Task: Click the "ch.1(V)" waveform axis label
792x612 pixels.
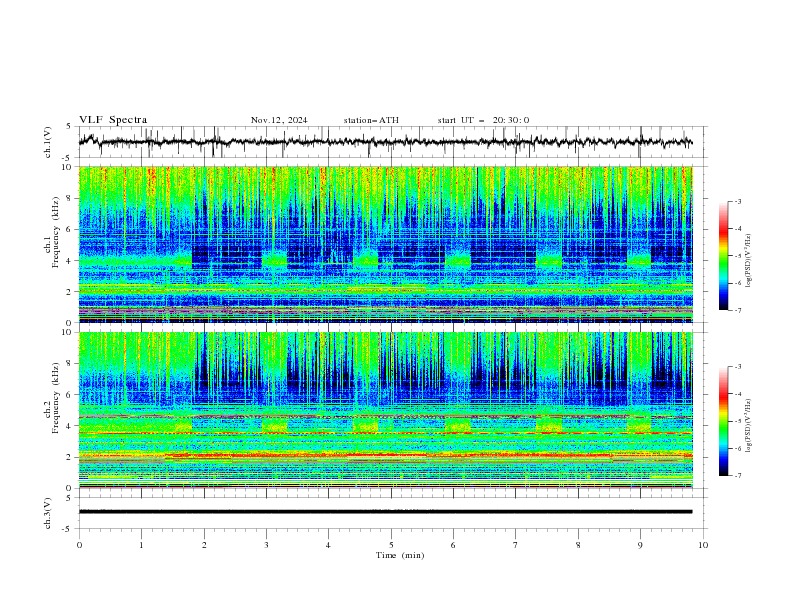Action: pyautogui.click(x=48, y=142)
